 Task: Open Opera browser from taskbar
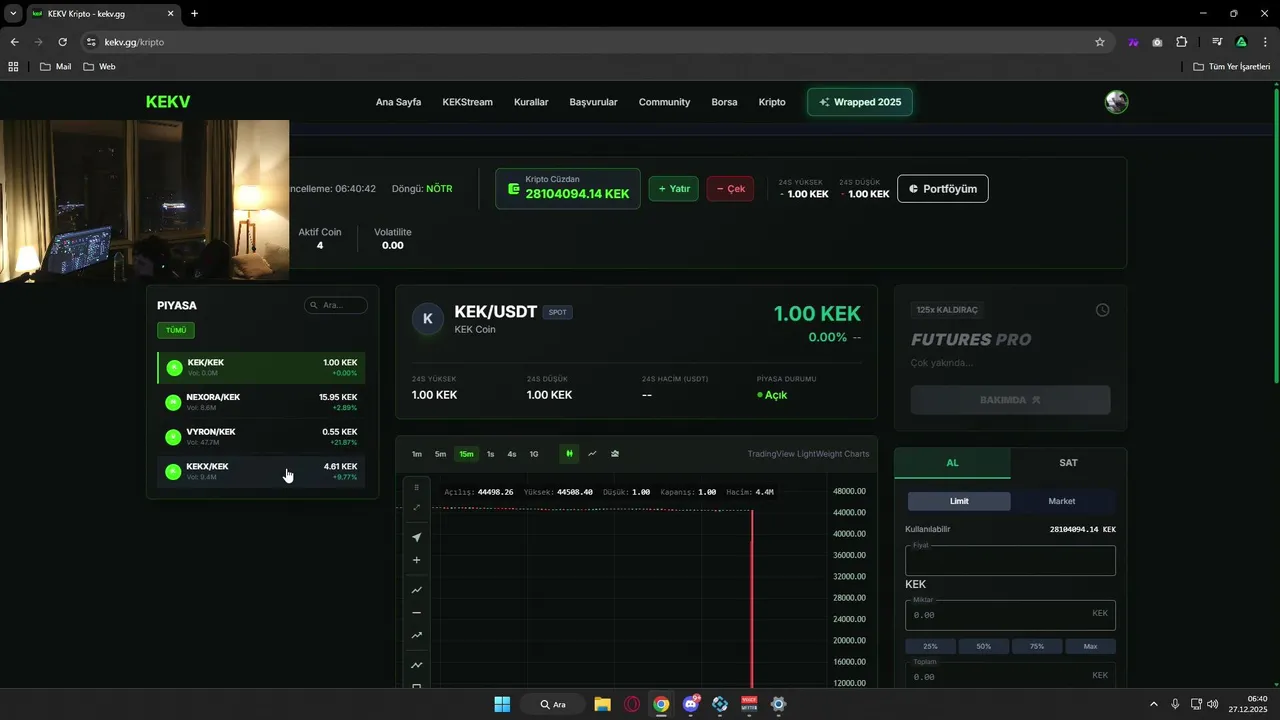coord(632,704)
